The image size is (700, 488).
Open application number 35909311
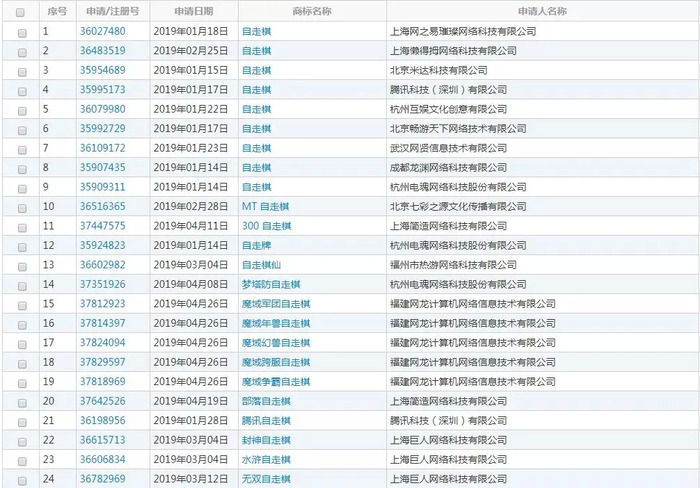[103, 187]
